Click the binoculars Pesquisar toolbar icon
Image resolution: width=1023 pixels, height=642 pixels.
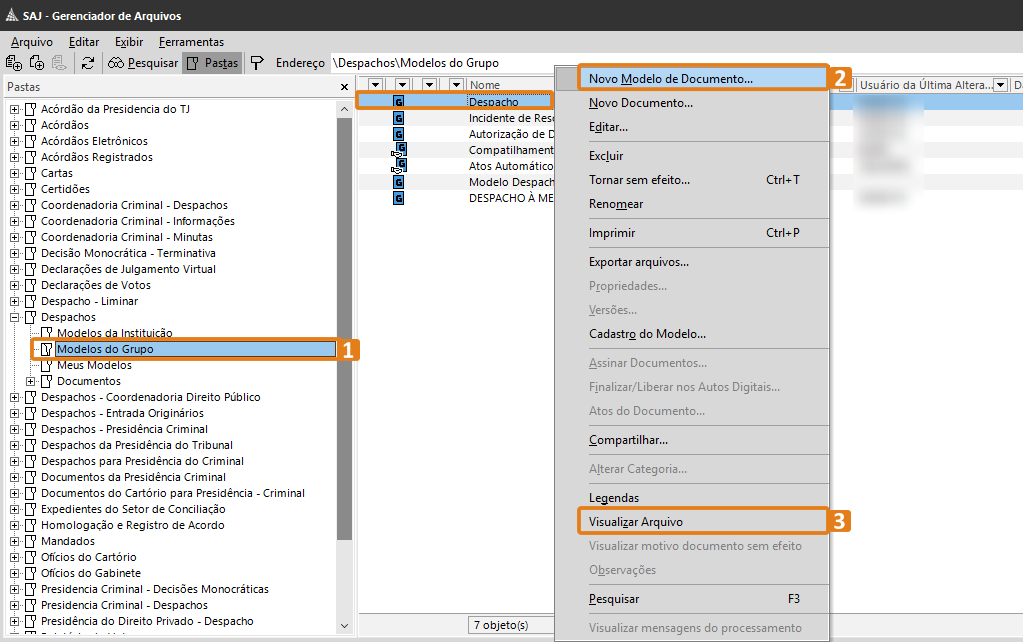tap(117, 63)
